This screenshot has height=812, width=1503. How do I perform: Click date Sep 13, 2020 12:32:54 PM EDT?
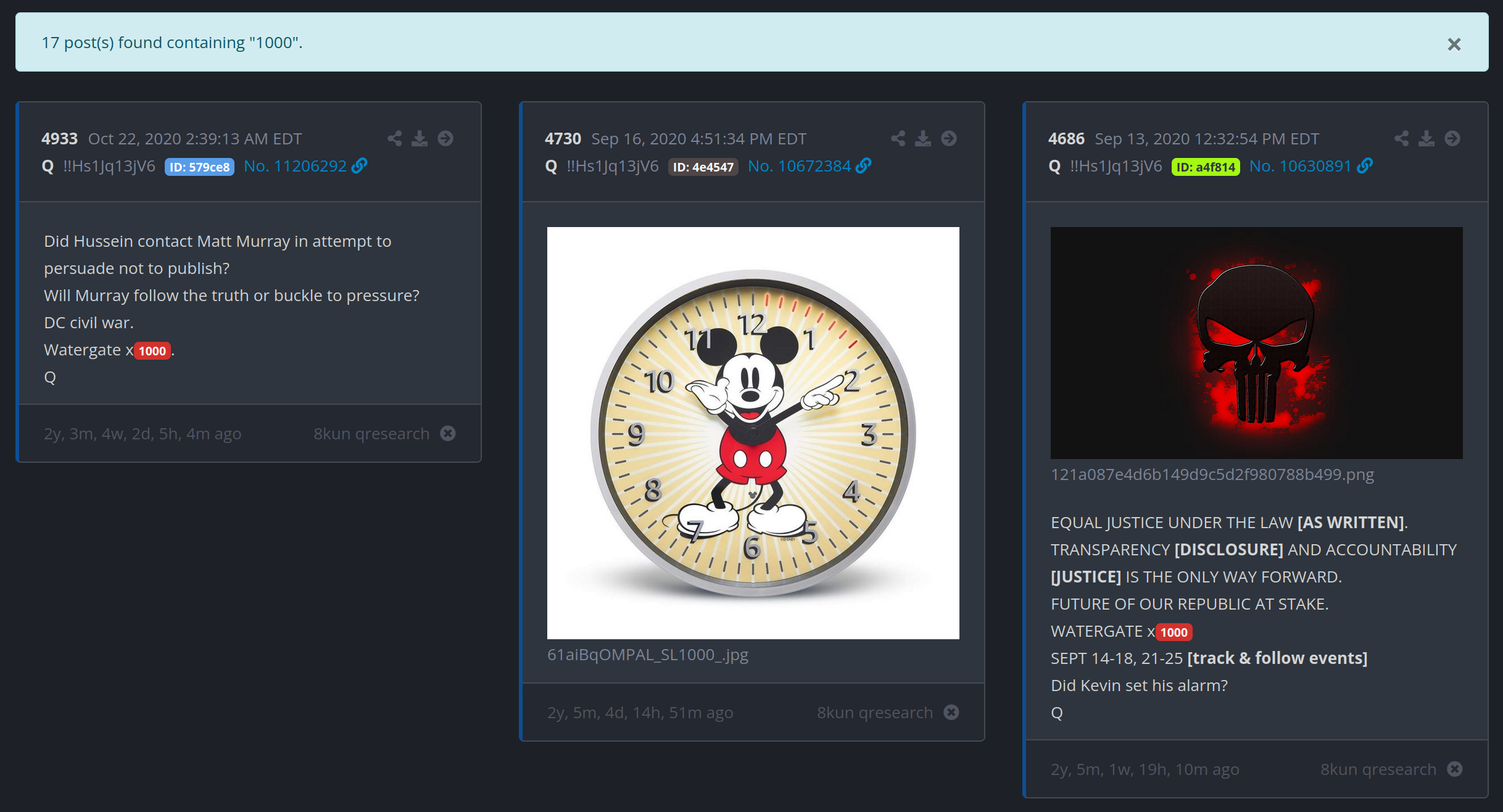coord(1207,139)
